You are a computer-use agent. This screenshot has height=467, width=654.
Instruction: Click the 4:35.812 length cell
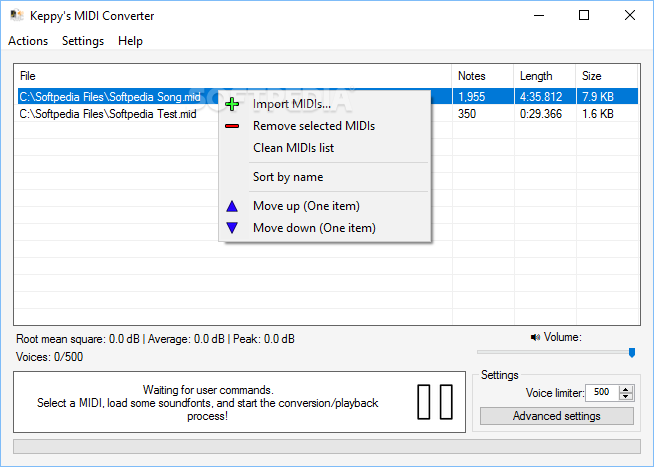tap(541, 97)
